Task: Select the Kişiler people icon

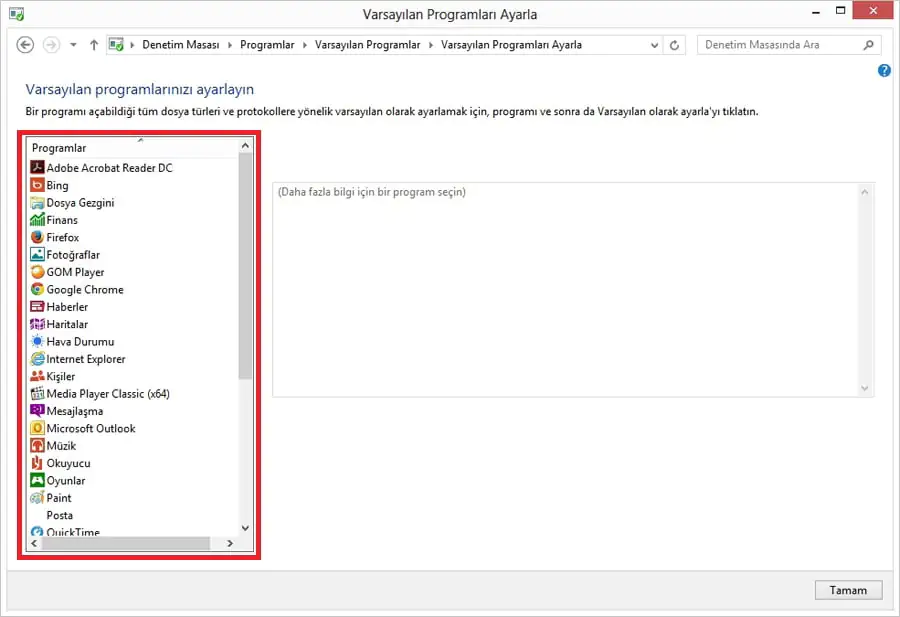Action: [37, 376]
